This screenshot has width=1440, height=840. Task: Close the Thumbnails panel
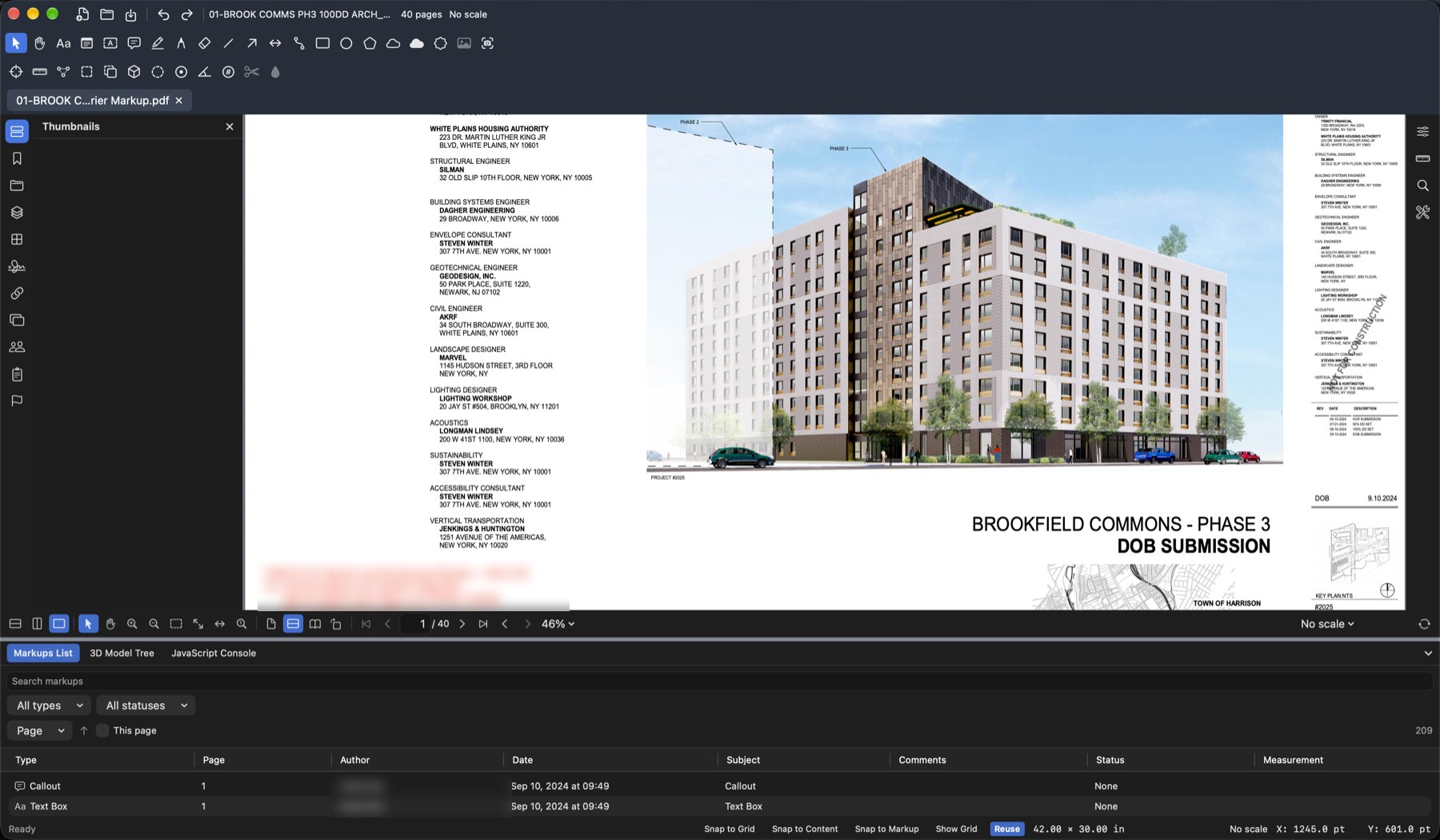click(230, 126)
